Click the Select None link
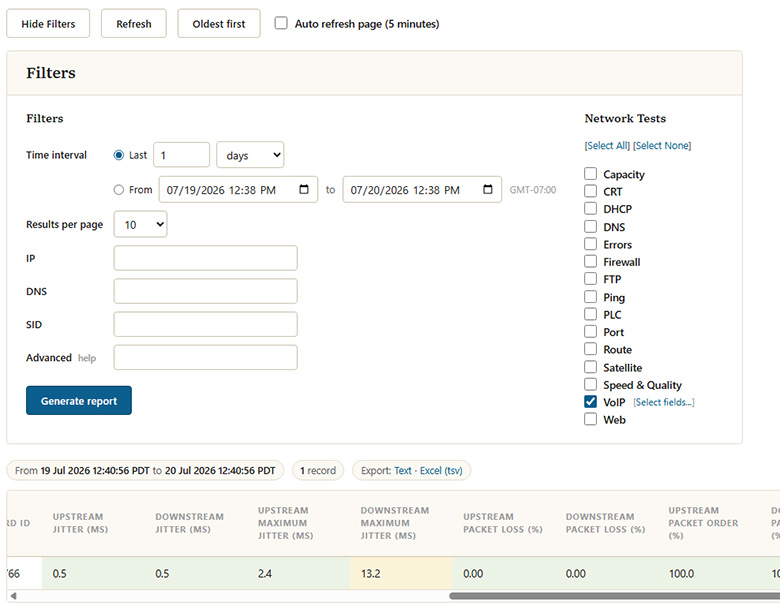The image size is (780, 609). 662,145
